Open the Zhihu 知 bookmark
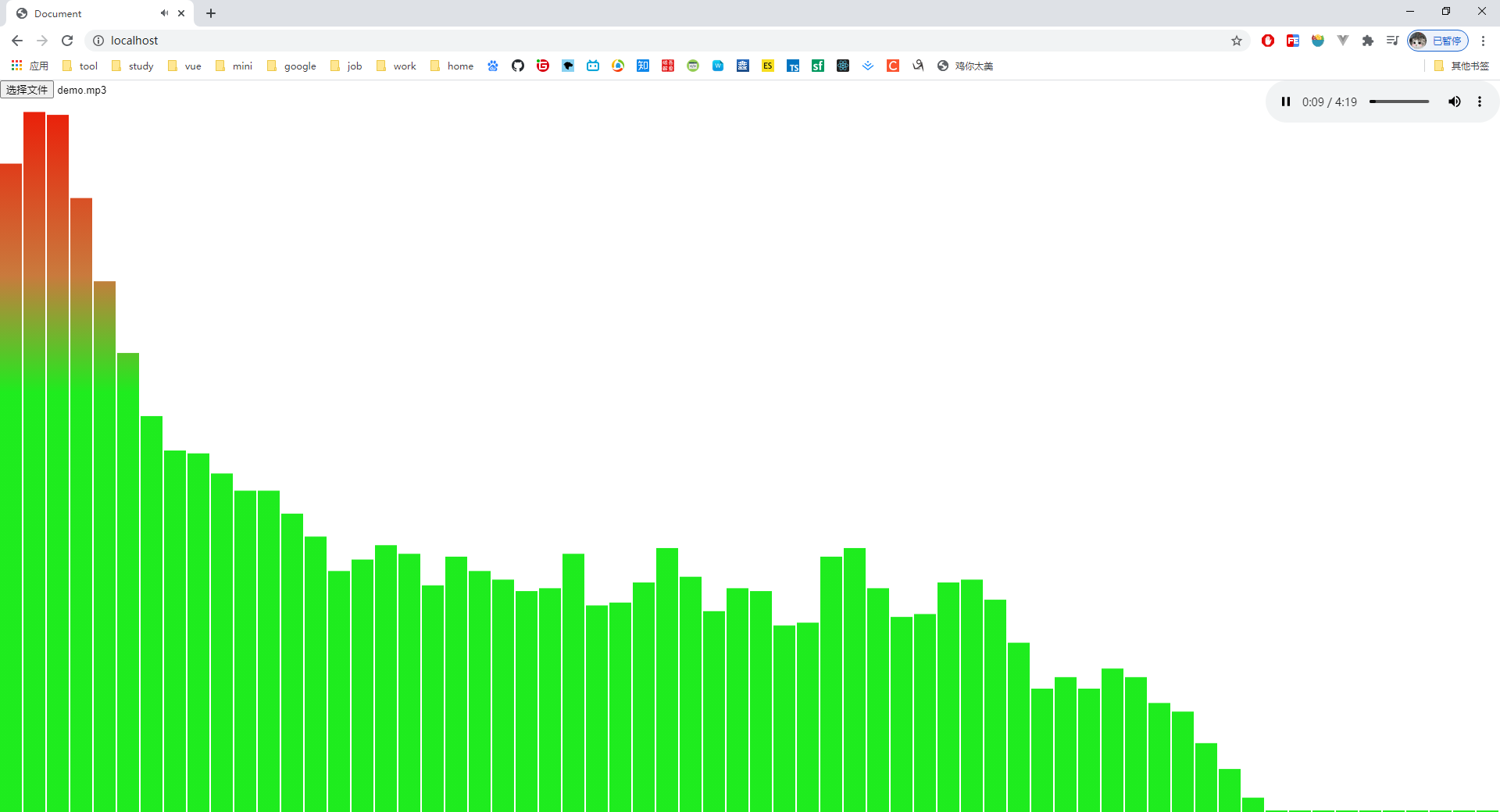 [643, 66]
